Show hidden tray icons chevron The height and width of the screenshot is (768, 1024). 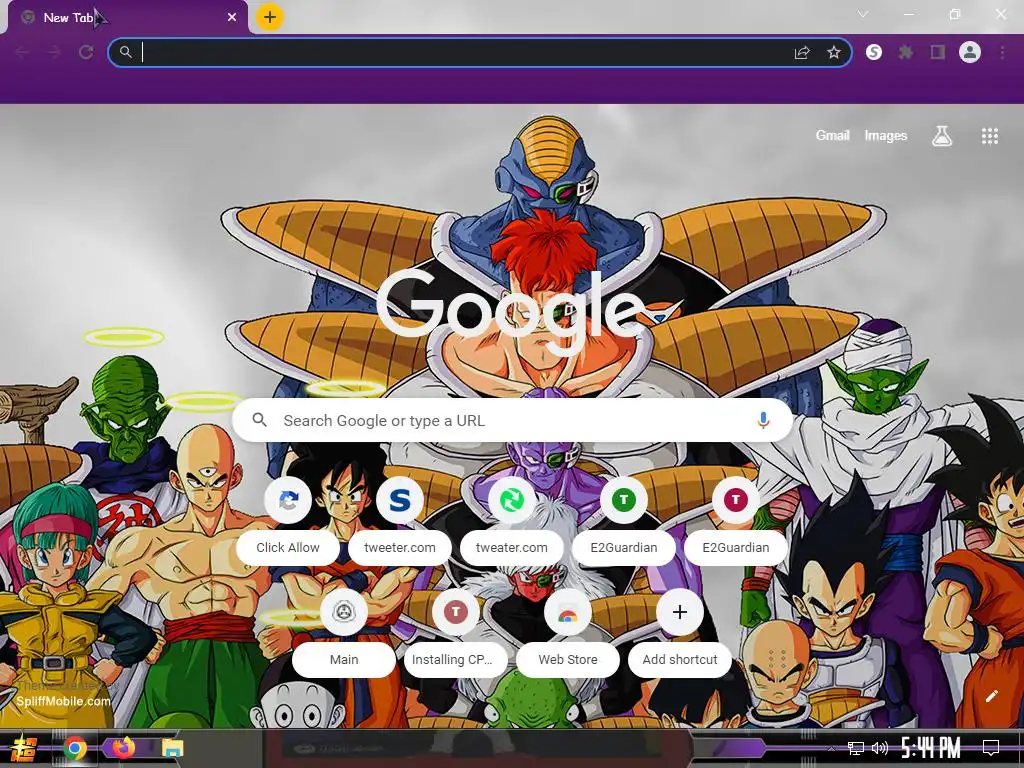[831, 748]
